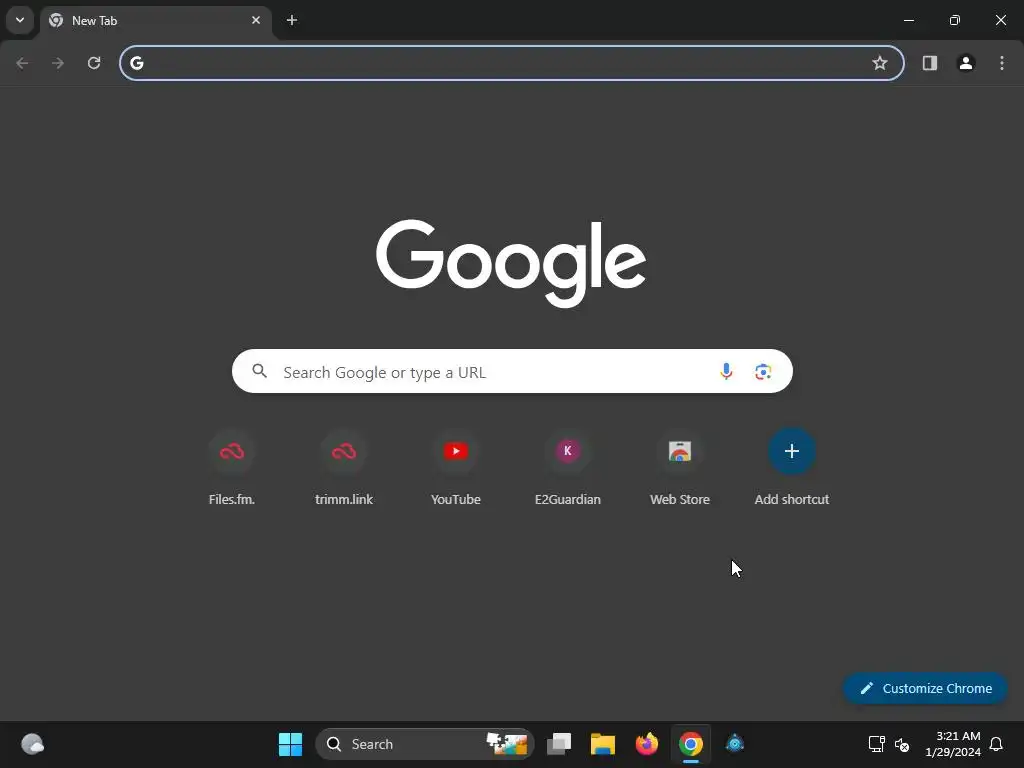
Task: Launch Firefox from the taskbar
Action: [647, 744]
